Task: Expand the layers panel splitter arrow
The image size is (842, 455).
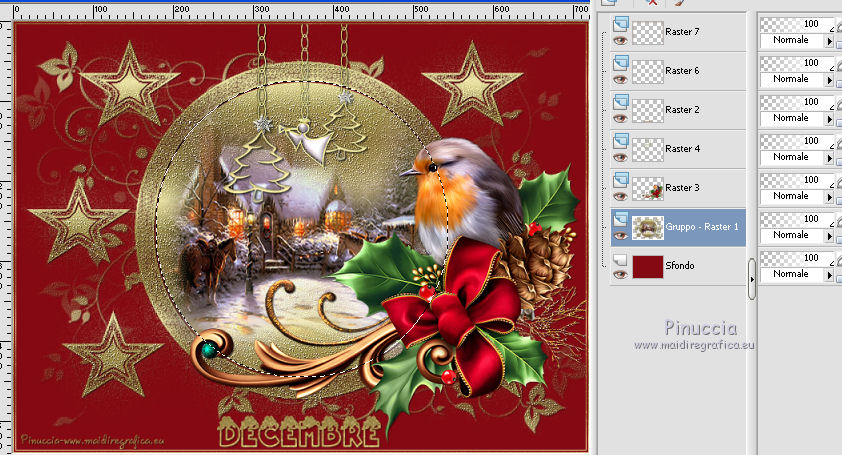Action: click(x=752, y=279)
